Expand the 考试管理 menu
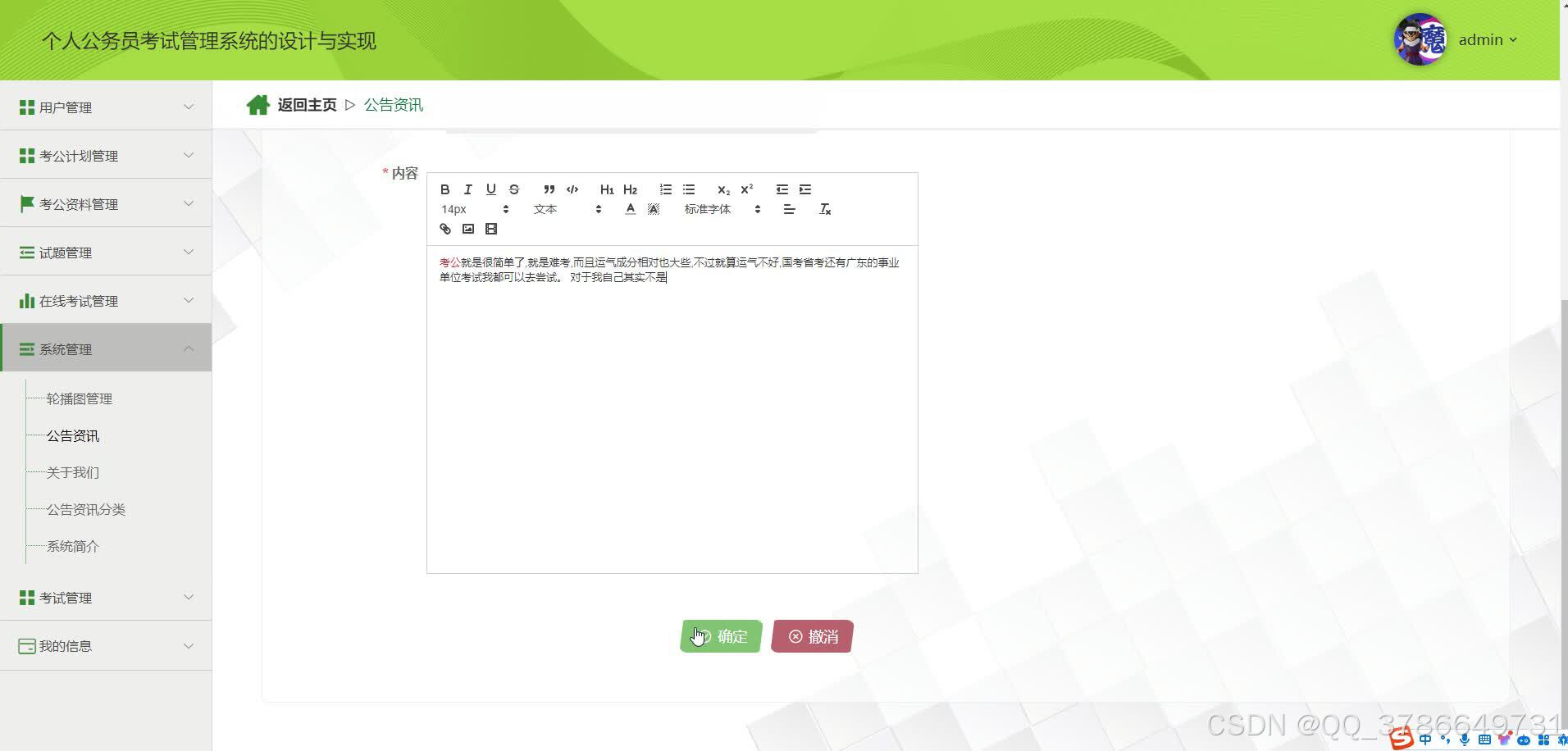1568x751 pixels. pos(106,597)
